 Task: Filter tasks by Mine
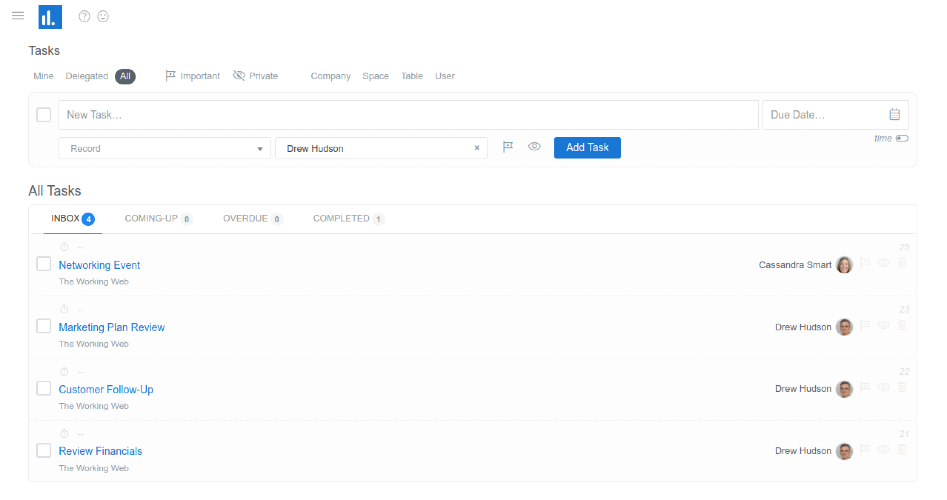[43, 76]
